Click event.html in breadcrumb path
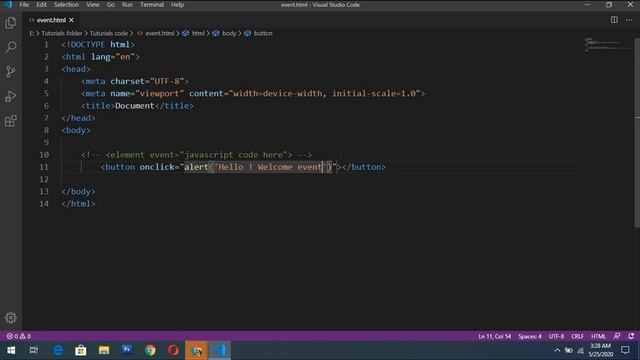 click(160, 33)
